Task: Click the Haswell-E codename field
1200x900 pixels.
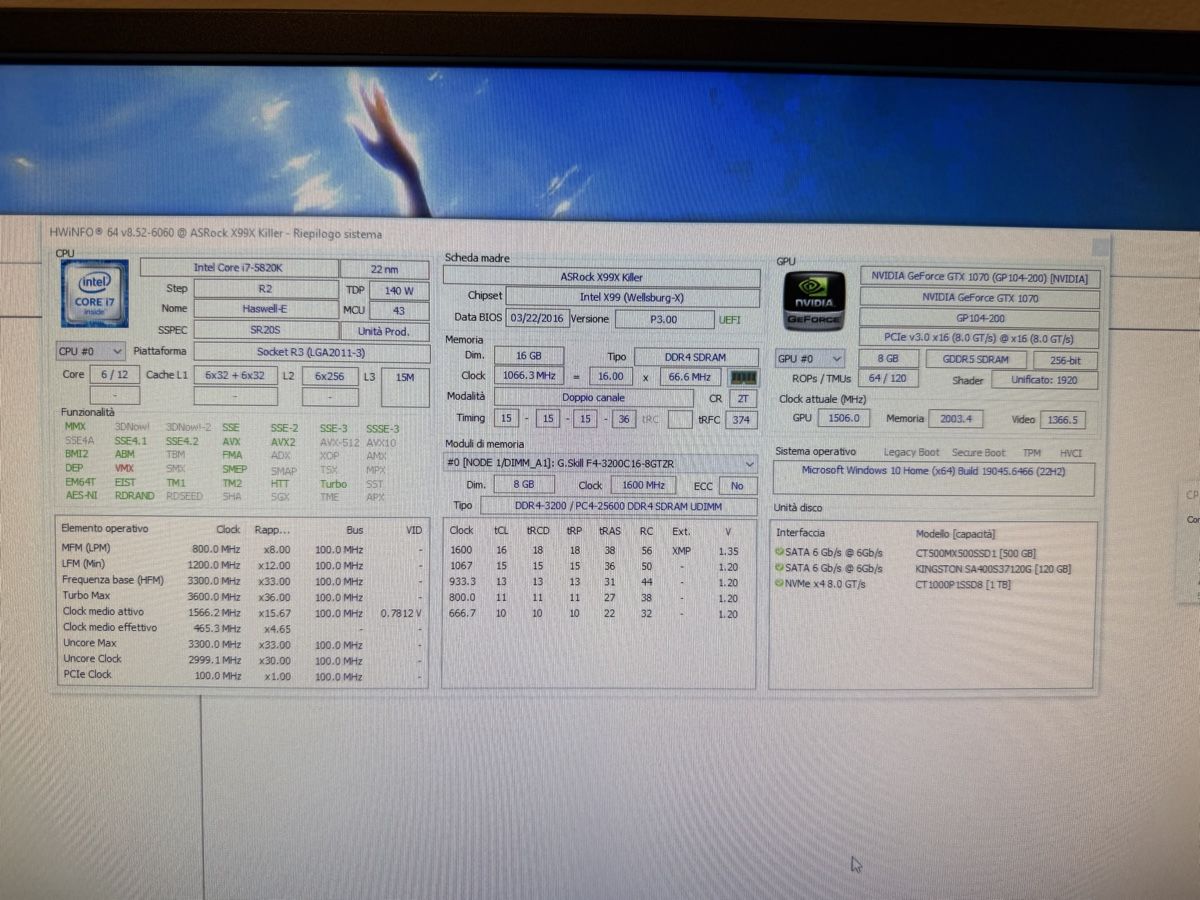Action: (265, 309)
